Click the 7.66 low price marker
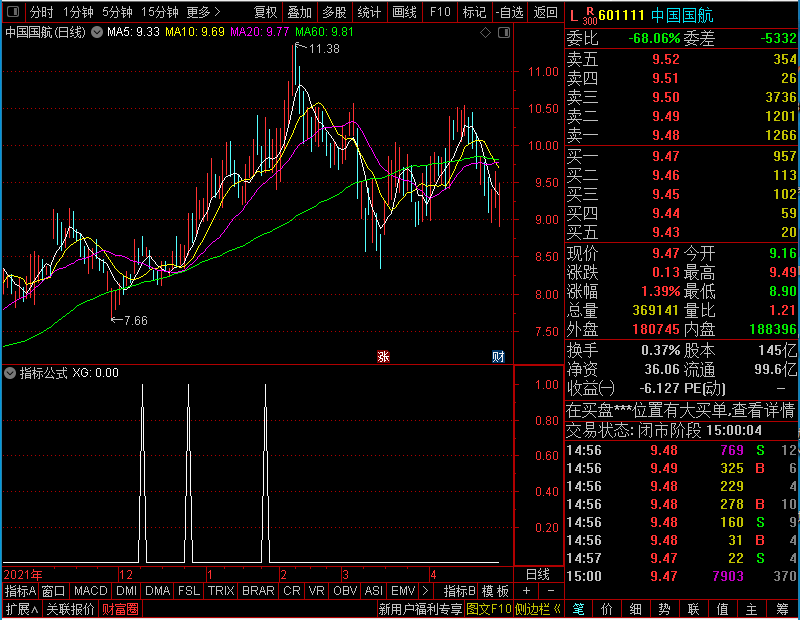This screenshot has height=620, width=800. [x=136, y=321]
